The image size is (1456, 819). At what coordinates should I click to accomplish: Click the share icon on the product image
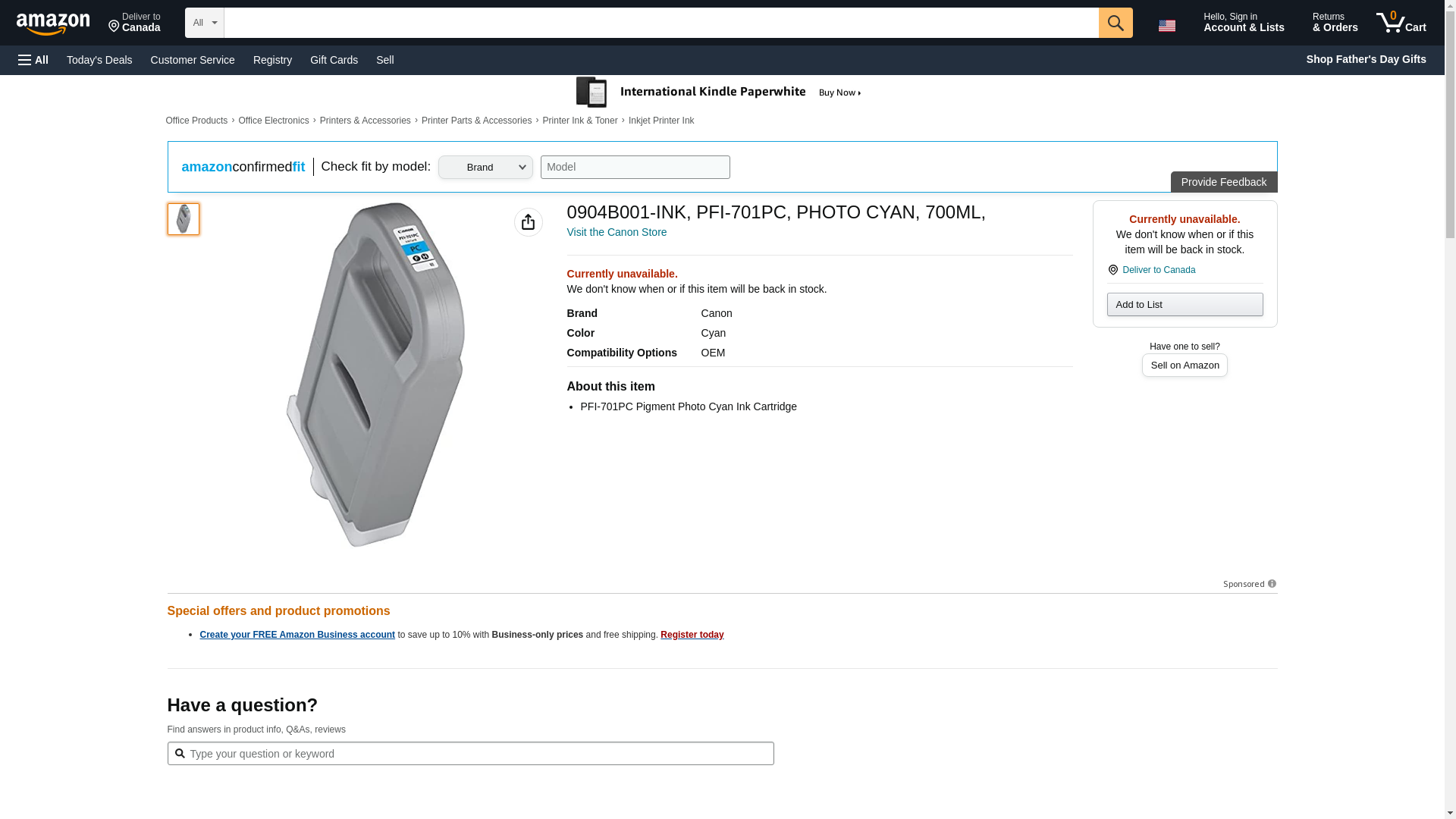(x=528, y=222)
